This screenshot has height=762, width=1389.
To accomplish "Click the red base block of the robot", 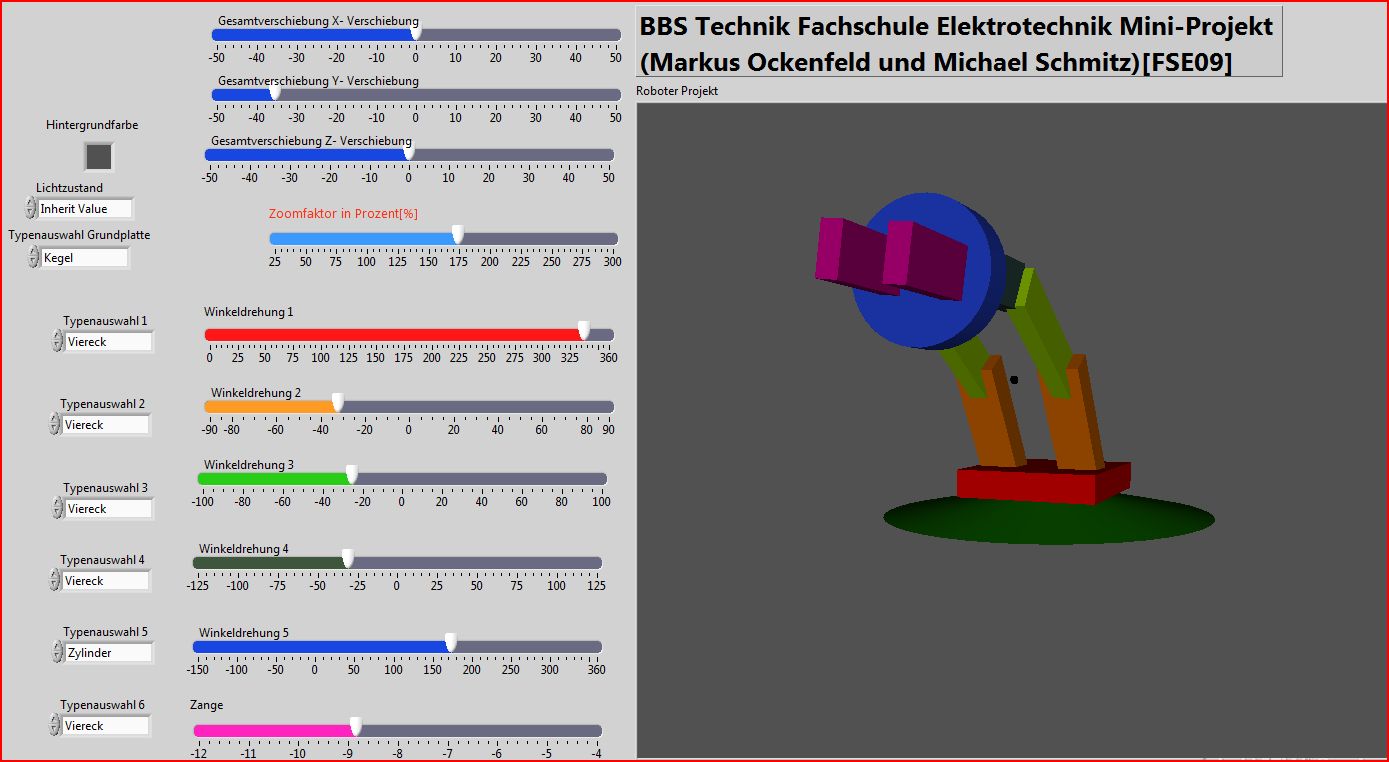I will tap(1043, 484).
